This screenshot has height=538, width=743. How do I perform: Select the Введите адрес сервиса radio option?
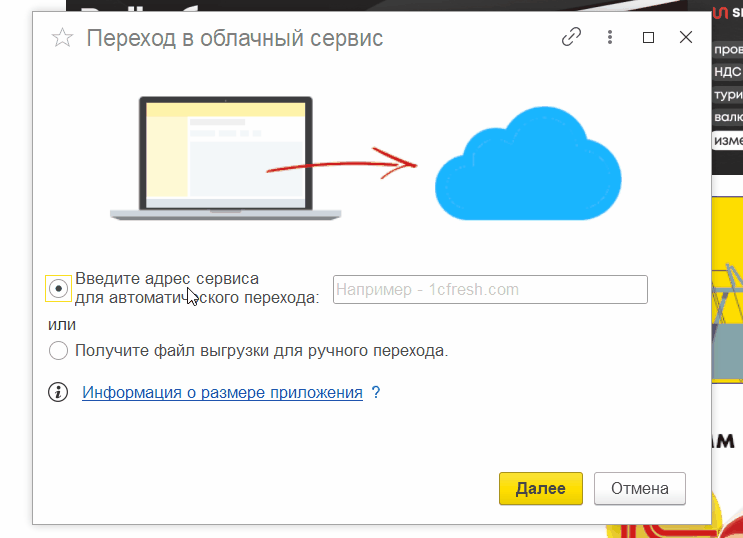click(x=58, y=288)
